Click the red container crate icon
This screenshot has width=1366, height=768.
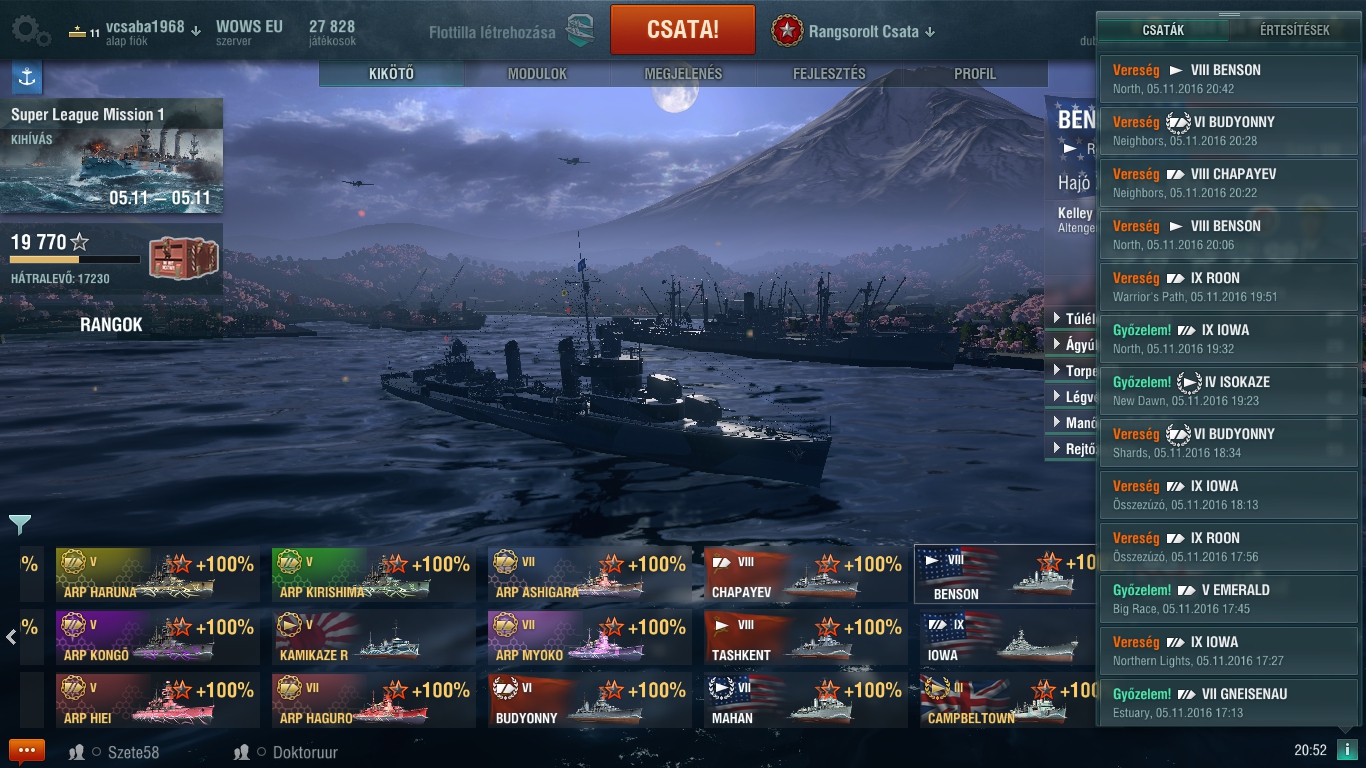pos(183,258)
